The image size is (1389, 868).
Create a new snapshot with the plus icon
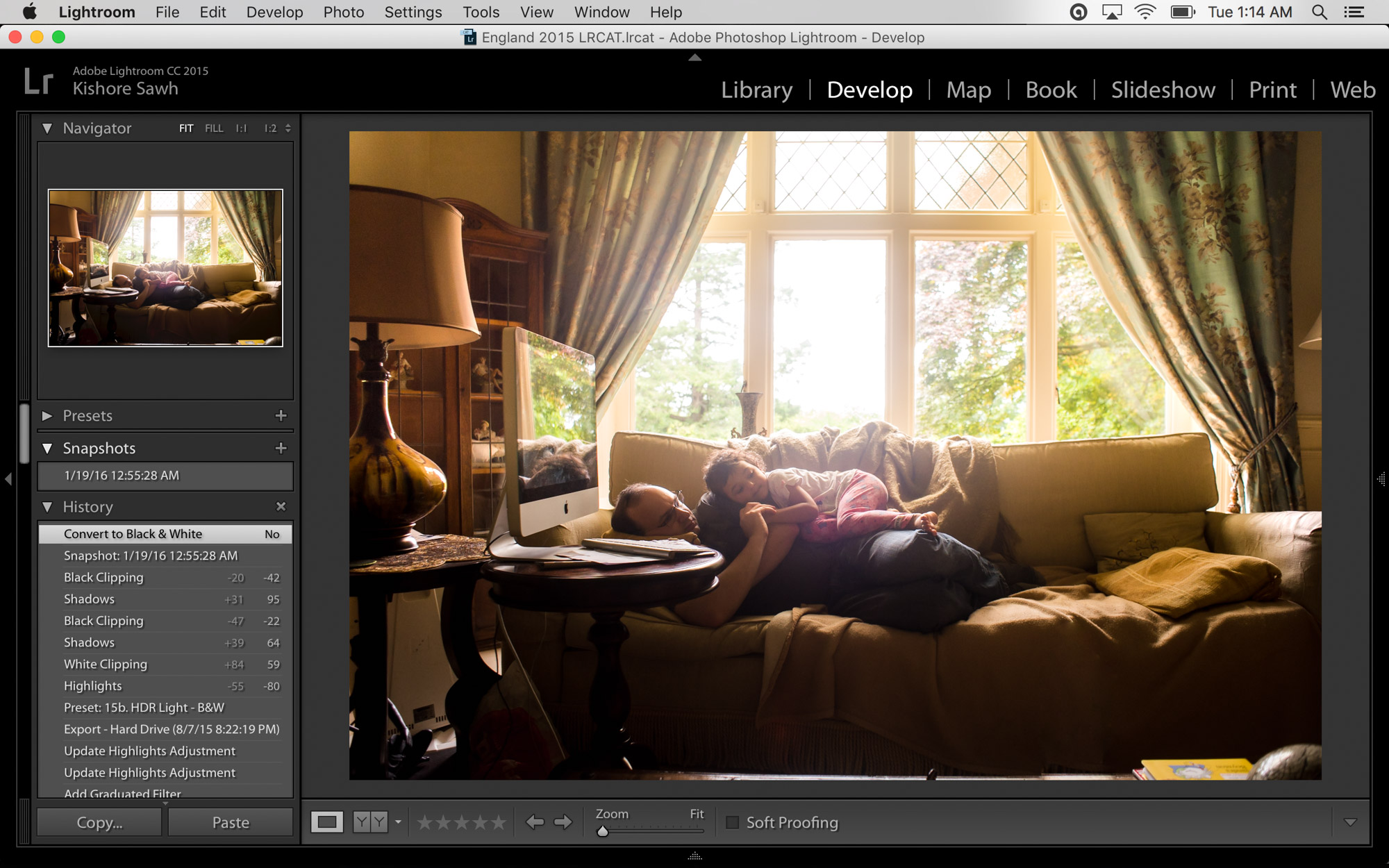point(281,448)
